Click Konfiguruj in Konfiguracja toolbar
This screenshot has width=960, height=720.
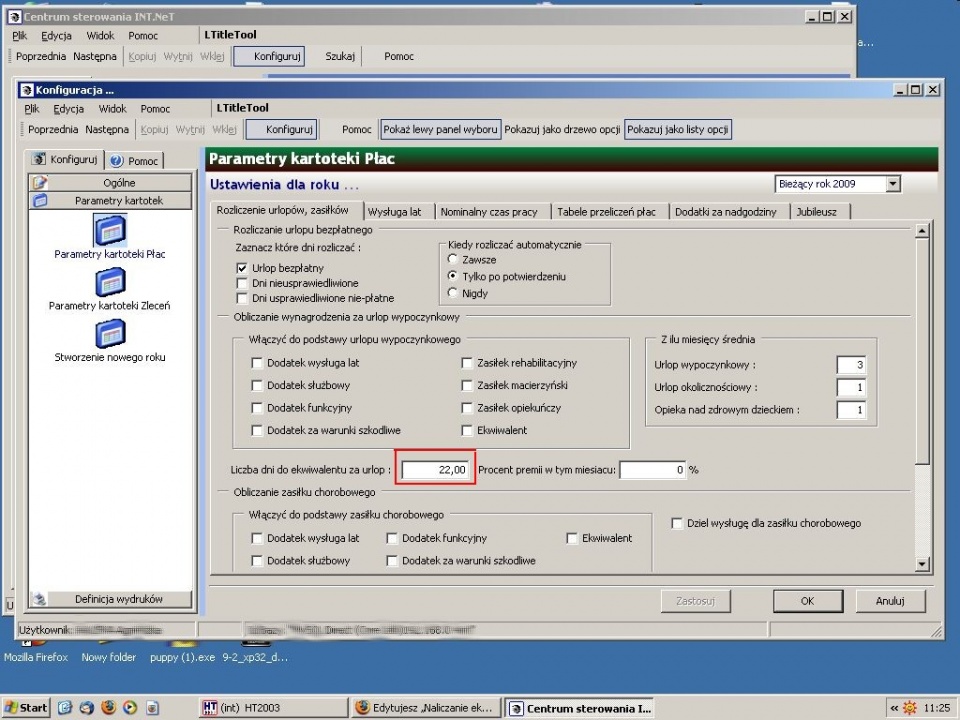pos(282,129)
